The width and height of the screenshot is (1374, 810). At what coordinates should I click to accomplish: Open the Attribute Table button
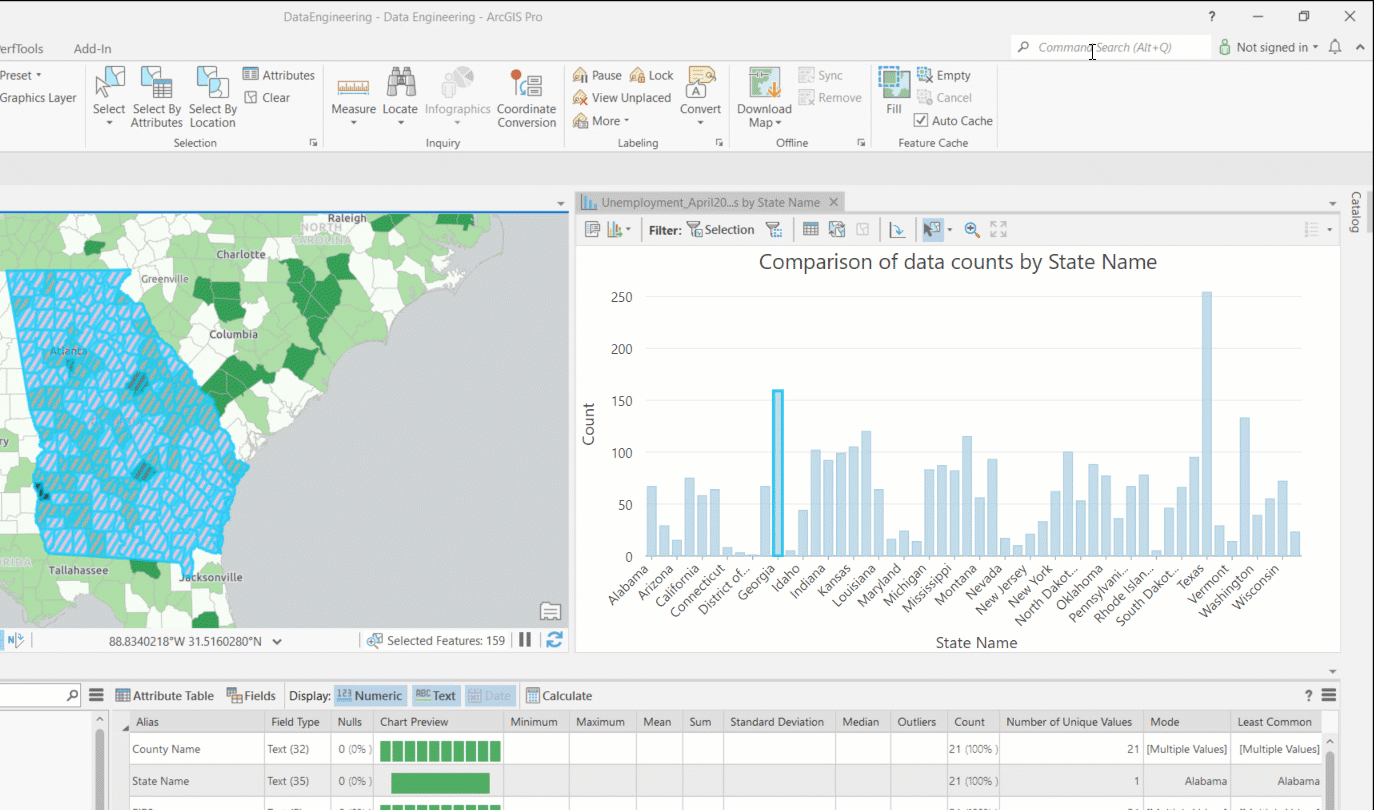tap(165, 696)
